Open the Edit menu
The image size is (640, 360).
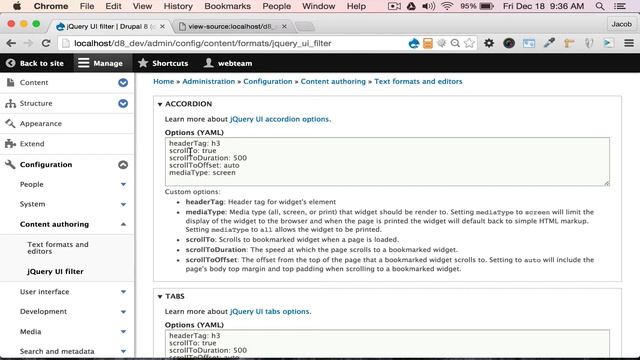pyautogui.click(x=113, y=6)
